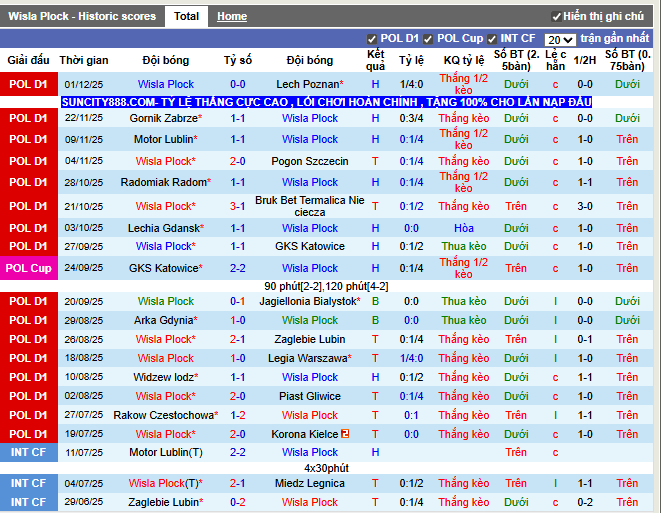This screenshot has height=513, width=661.
Task: Click the 'Tỷ số' column header
Action: 238,60
